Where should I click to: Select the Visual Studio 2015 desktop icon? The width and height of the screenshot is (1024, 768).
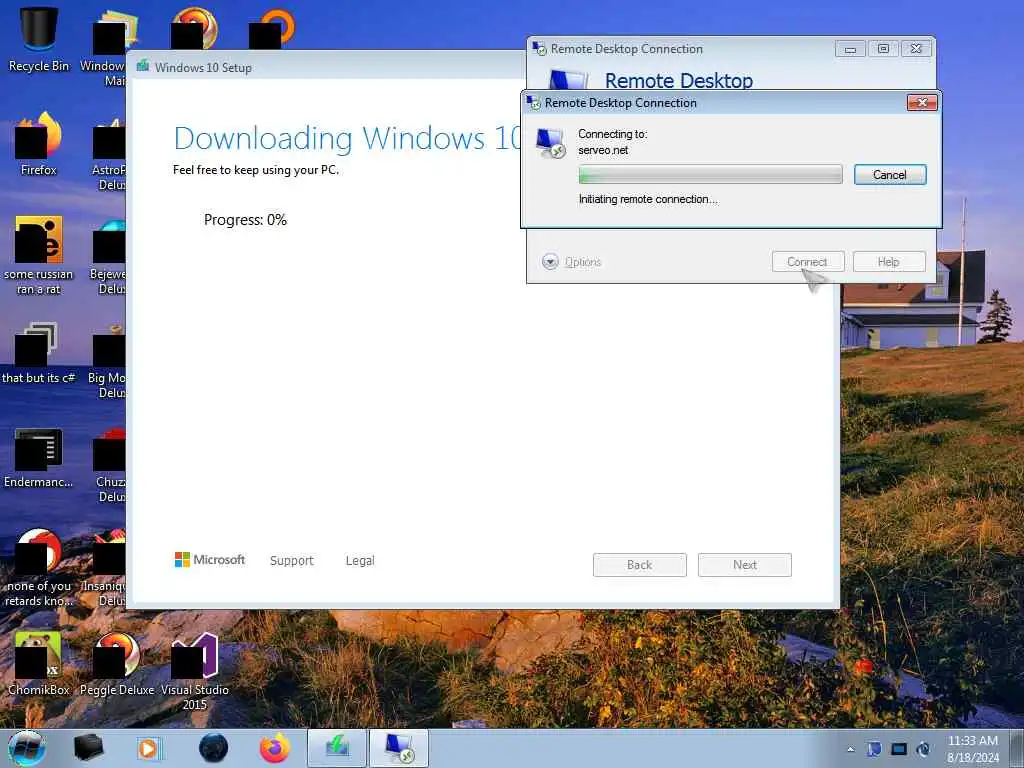click(195, 671)
